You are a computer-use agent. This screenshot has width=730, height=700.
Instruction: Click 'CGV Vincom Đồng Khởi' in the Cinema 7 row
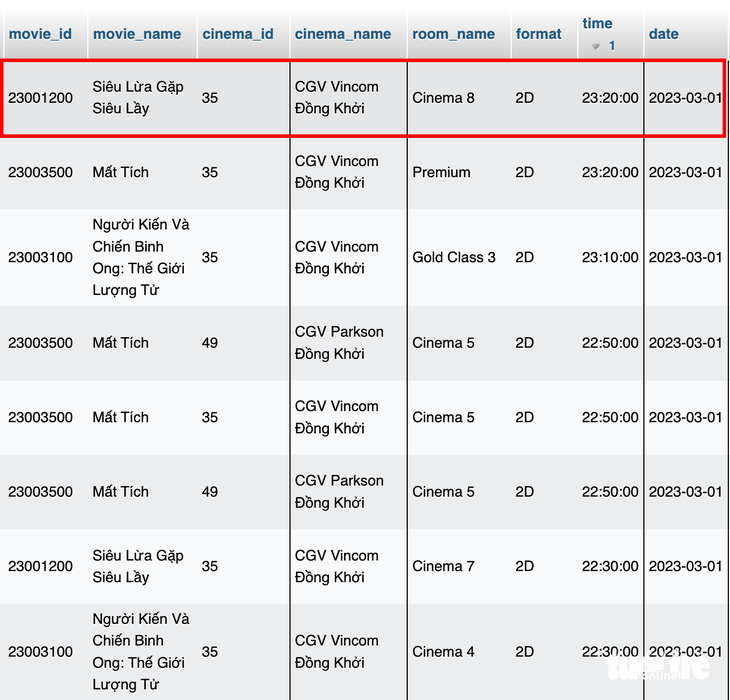point(337,566)
